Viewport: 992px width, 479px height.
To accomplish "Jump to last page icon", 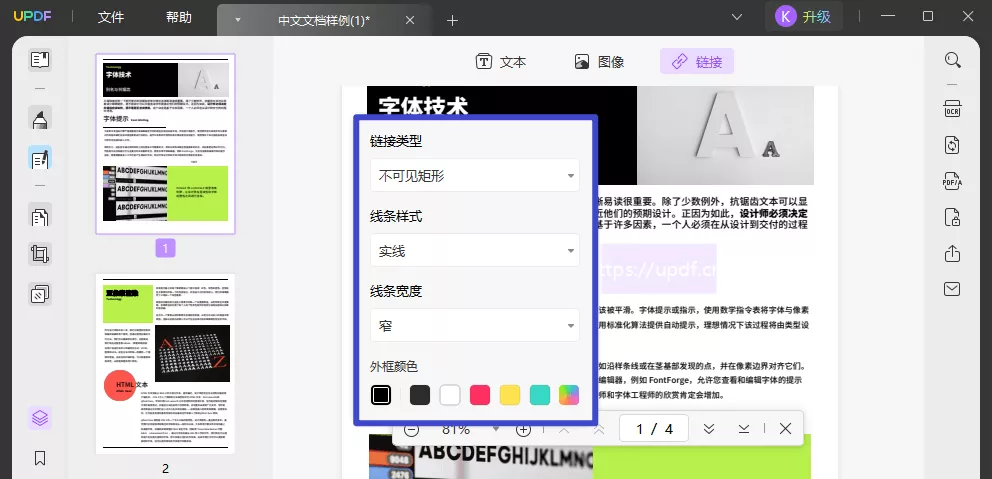I will tap(744, 428).
